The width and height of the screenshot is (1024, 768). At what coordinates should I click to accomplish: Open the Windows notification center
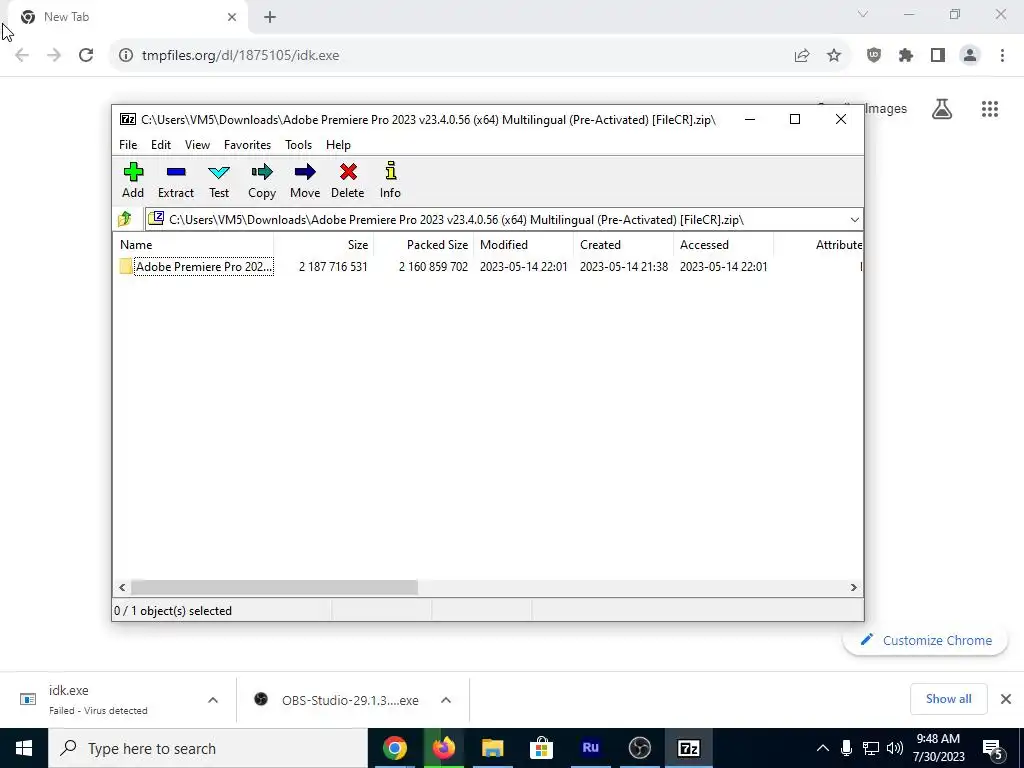click(x=993, y=748)
